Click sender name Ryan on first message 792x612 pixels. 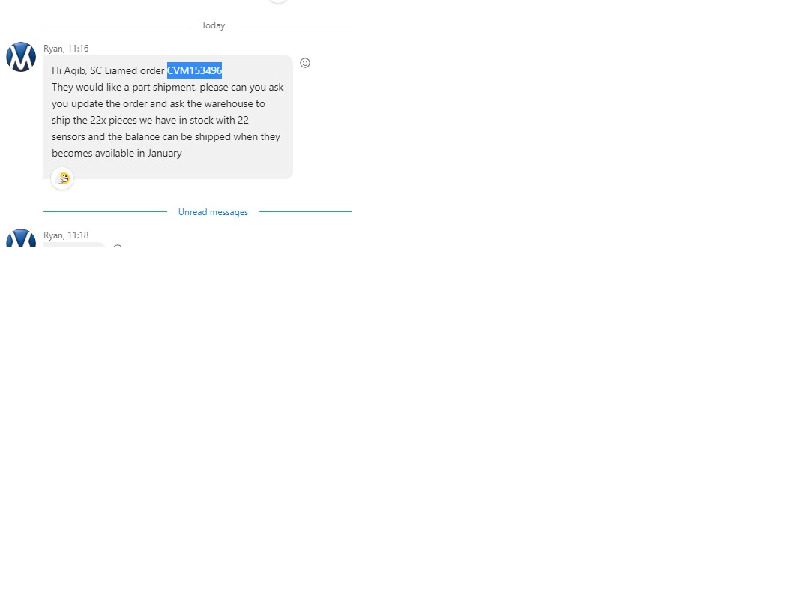(x=53, y=48)
